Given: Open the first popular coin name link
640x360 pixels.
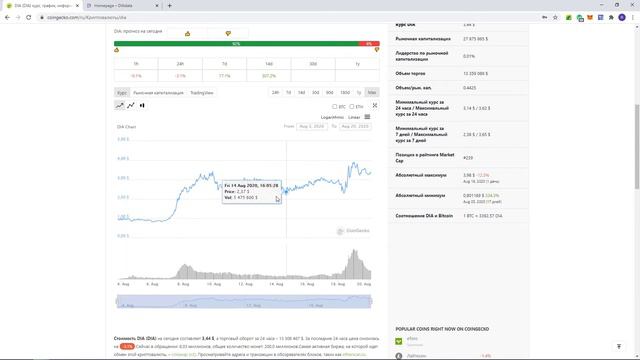Looking at the screenshot, I should [412, 338].
